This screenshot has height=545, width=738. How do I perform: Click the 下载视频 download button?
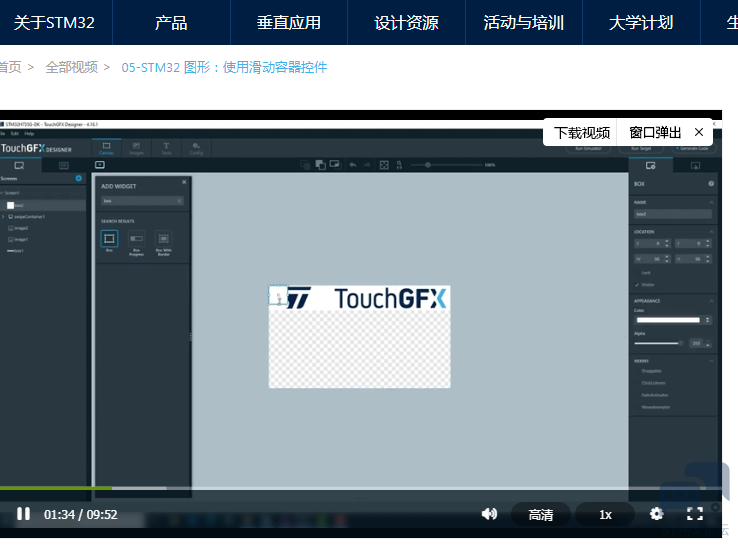tap(582, 133)
